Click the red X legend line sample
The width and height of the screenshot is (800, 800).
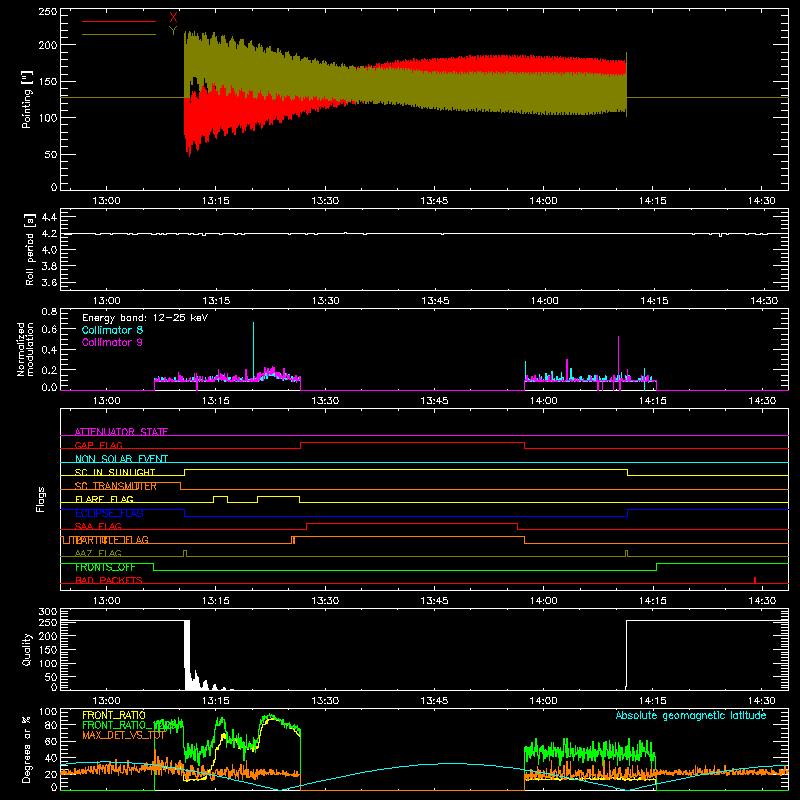click(x=119, y=21)
